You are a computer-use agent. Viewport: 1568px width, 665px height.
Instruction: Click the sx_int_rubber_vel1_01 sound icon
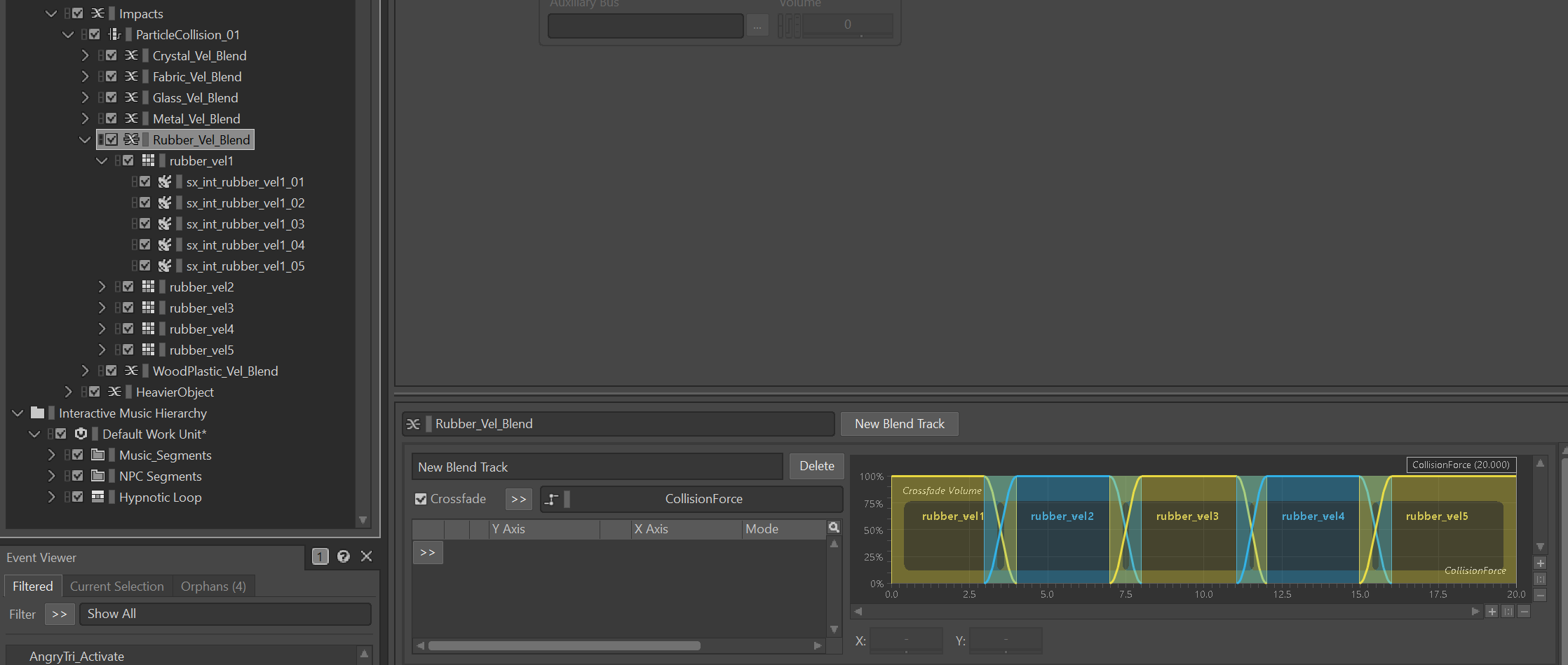point(165,181)
